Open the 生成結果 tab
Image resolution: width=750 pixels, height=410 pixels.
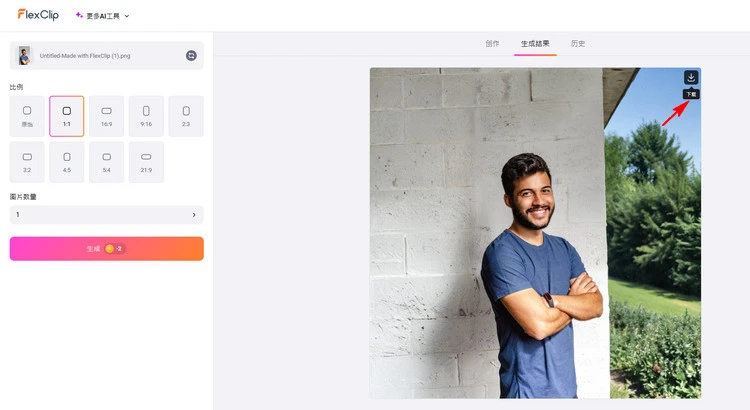pos(535,44)
